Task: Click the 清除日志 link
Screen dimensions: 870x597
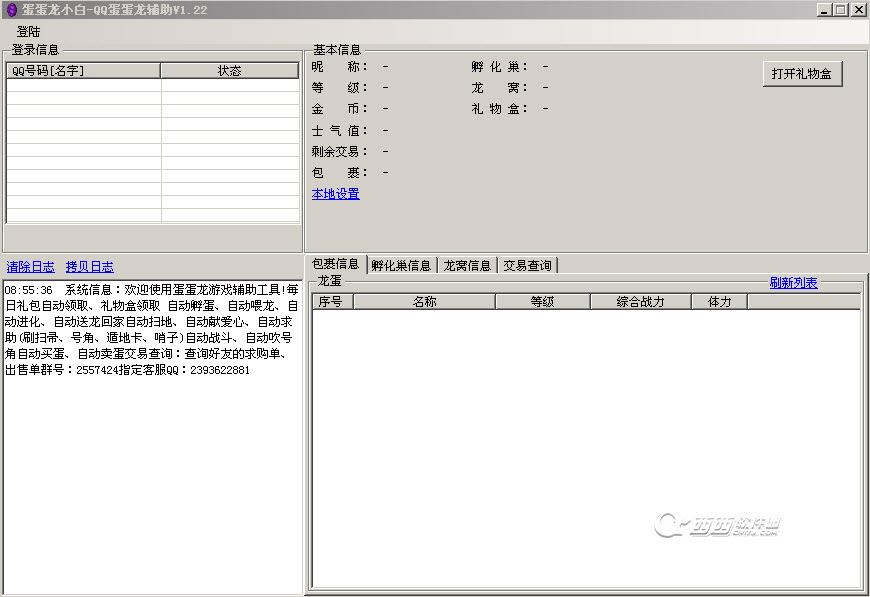Action: pos(31,267)
